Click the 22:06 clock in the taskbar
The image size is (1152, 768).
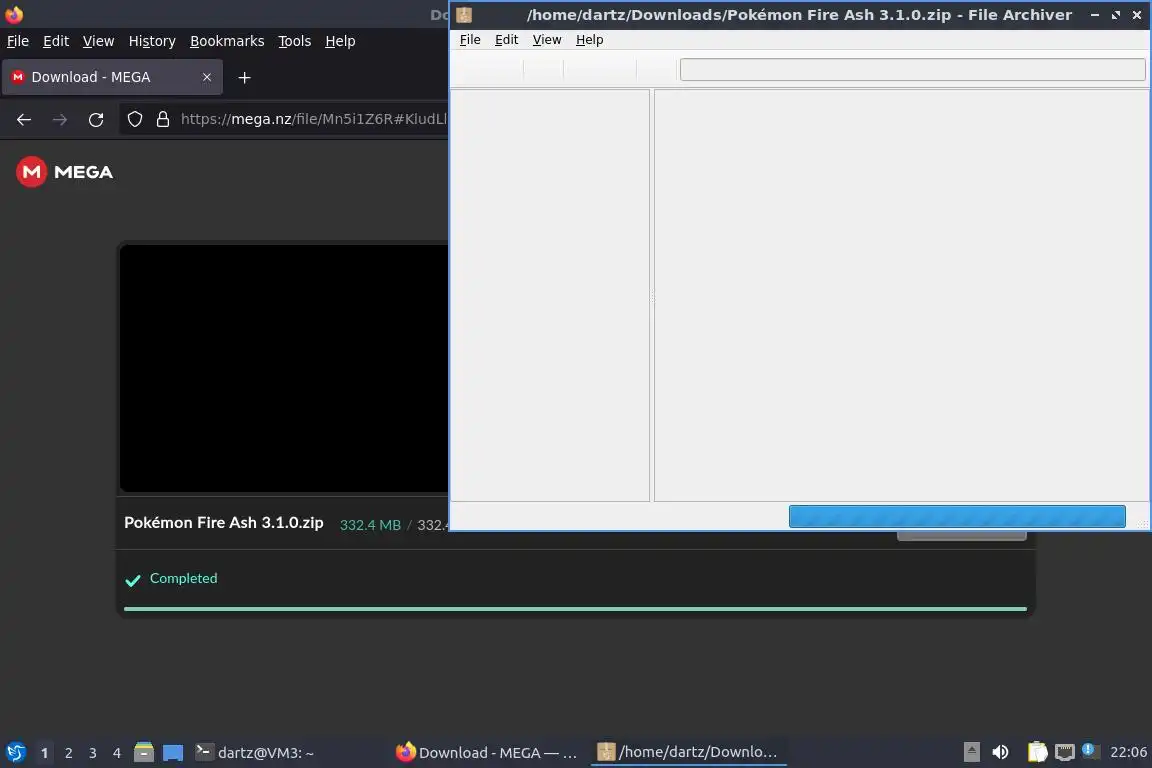(1128, 752)
